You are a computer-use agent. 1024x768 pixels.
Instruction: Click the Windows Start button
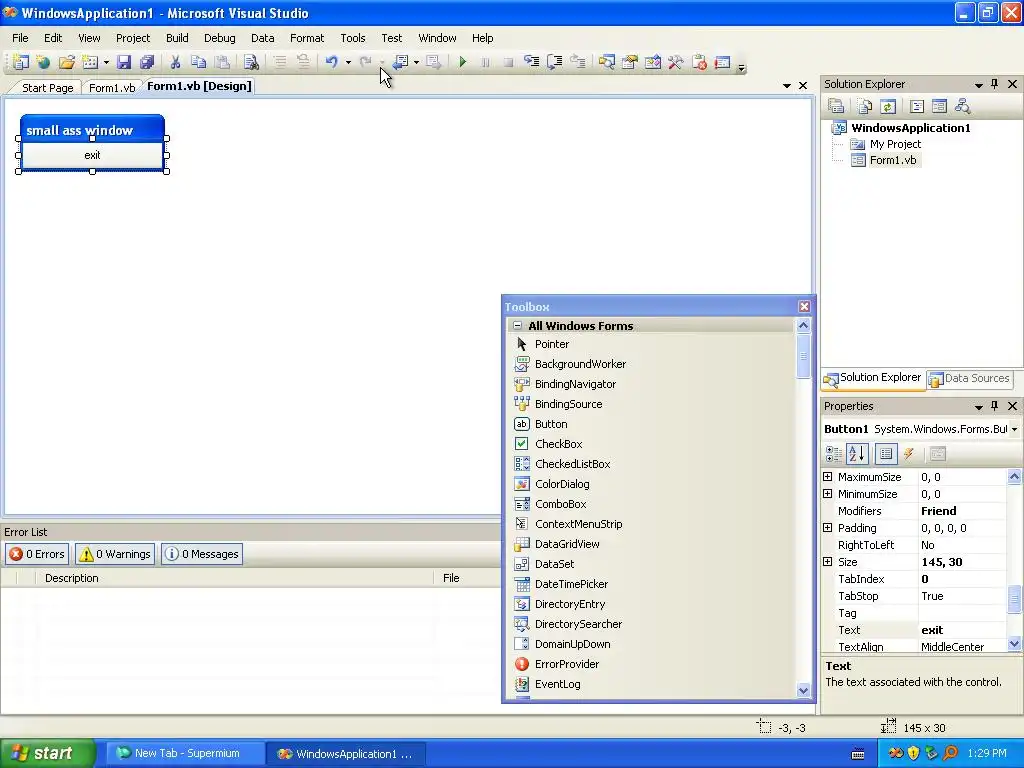click(x=48, y=753)
